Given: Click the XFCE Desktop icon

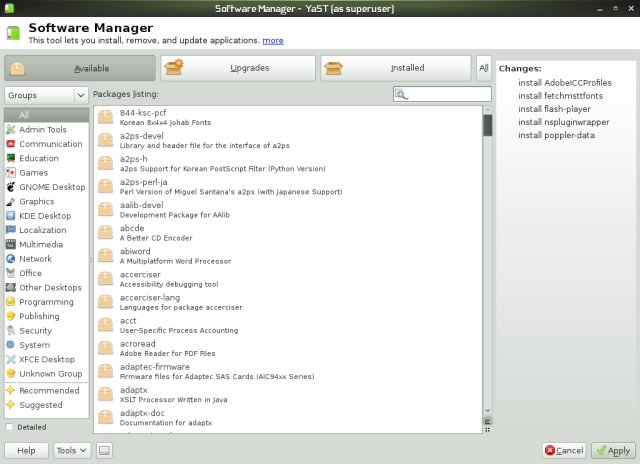Looking at the screenshot, I should 11,360.
